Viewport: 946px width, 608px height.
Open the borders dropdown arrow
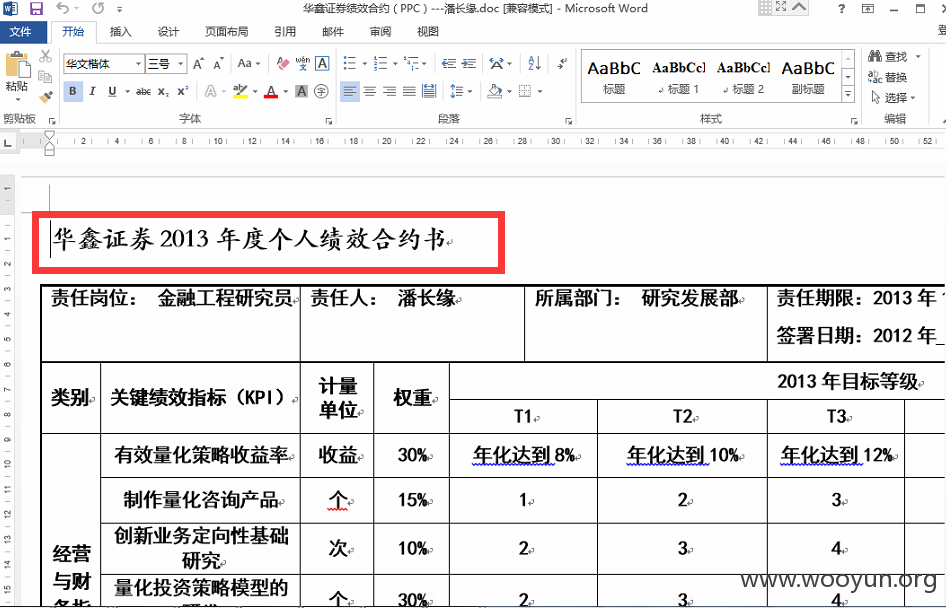(x=540, y=91)
